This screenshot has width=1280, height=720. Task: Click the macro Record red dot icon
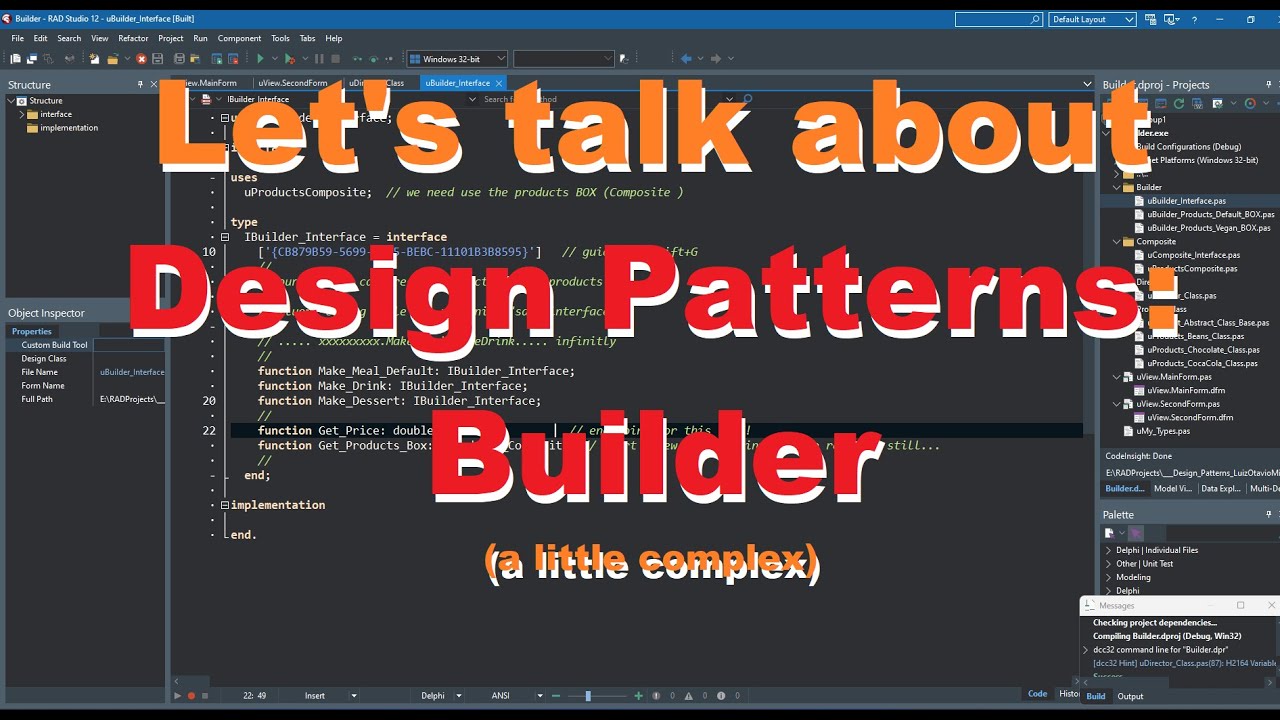click(191, 695)
